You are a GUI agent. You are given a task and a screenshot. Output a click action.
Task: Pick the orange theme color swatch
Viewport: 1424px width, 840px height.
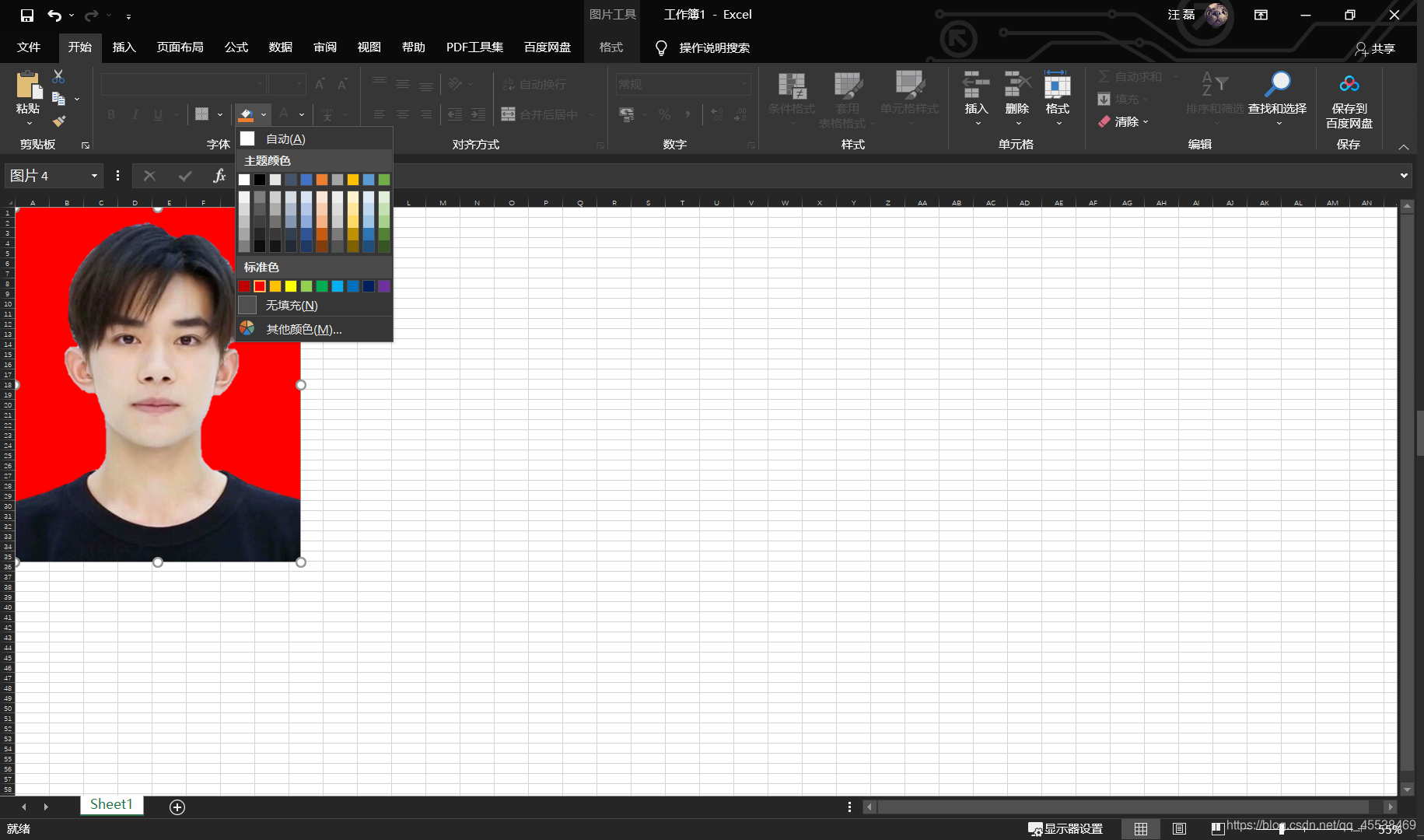pos(322,180)
